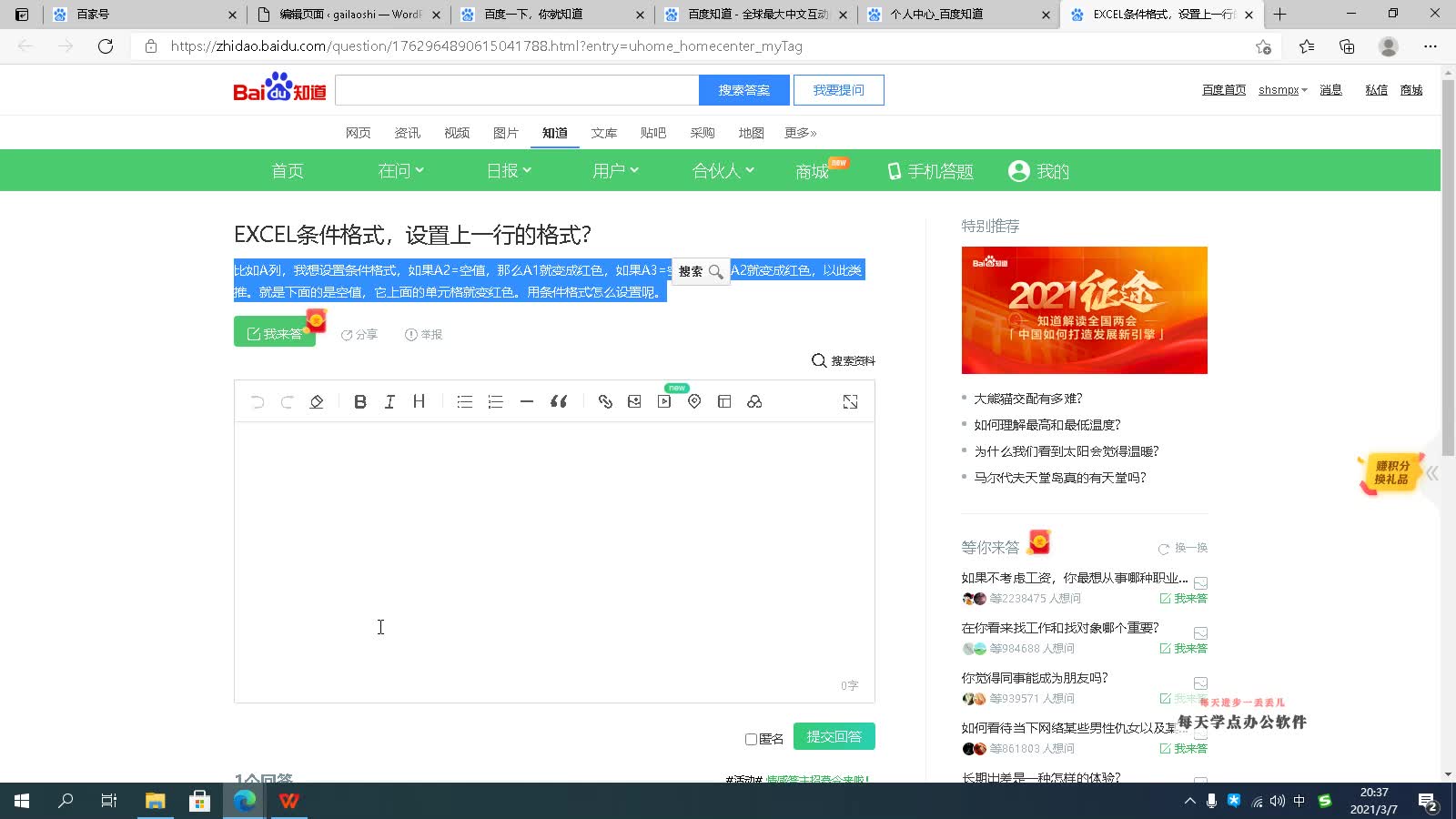Open 商城 in green navbar

click(x=812, y=170)
